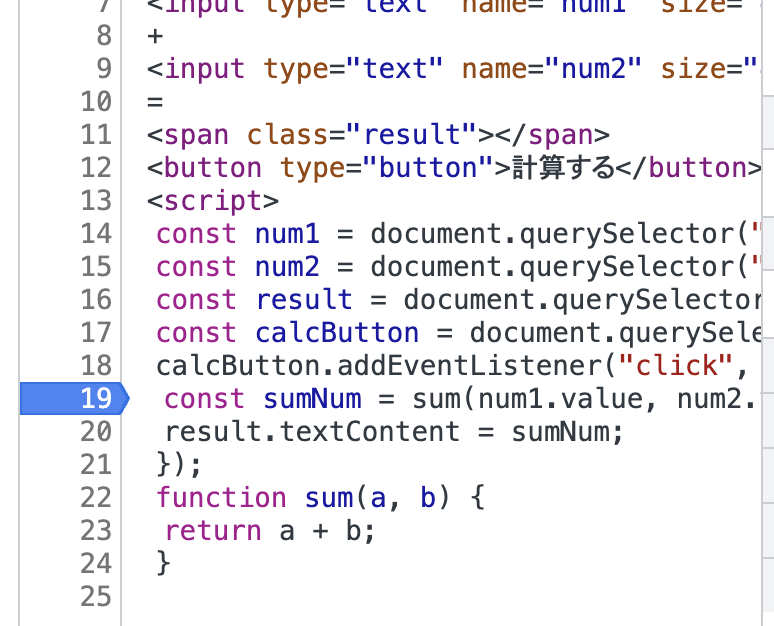The width and height of the screenshot is (774, 626).
Task: Click 'function sum(a, b) {' declaration
Action: pos(321,498)
